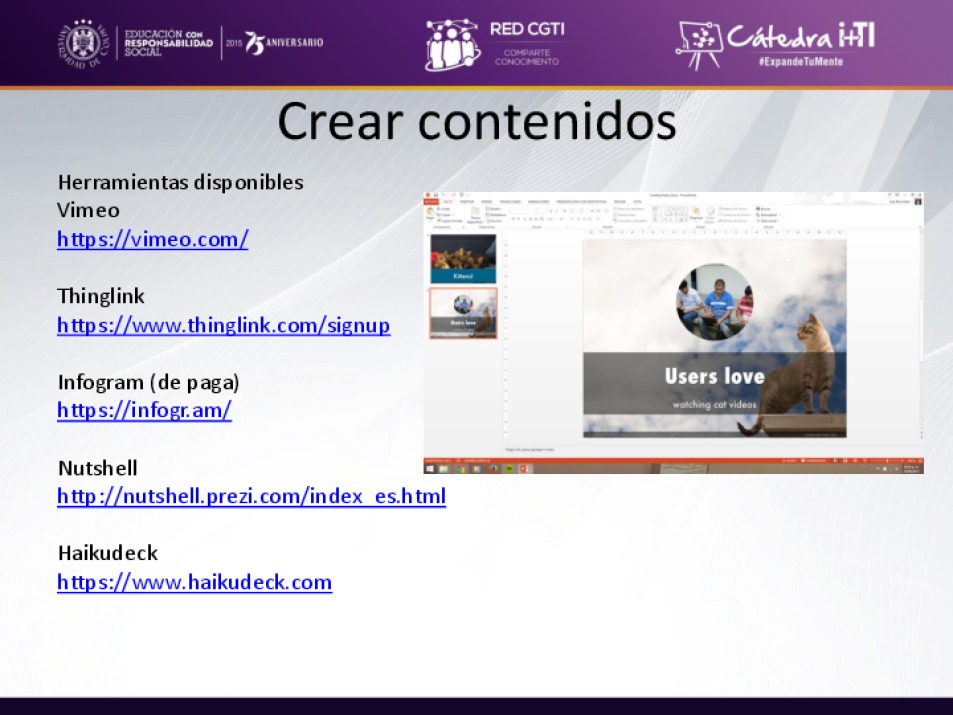Click the "Thinglink" label
The height and width of the screenshot is (715, 953).
click(x=101, y=296)
